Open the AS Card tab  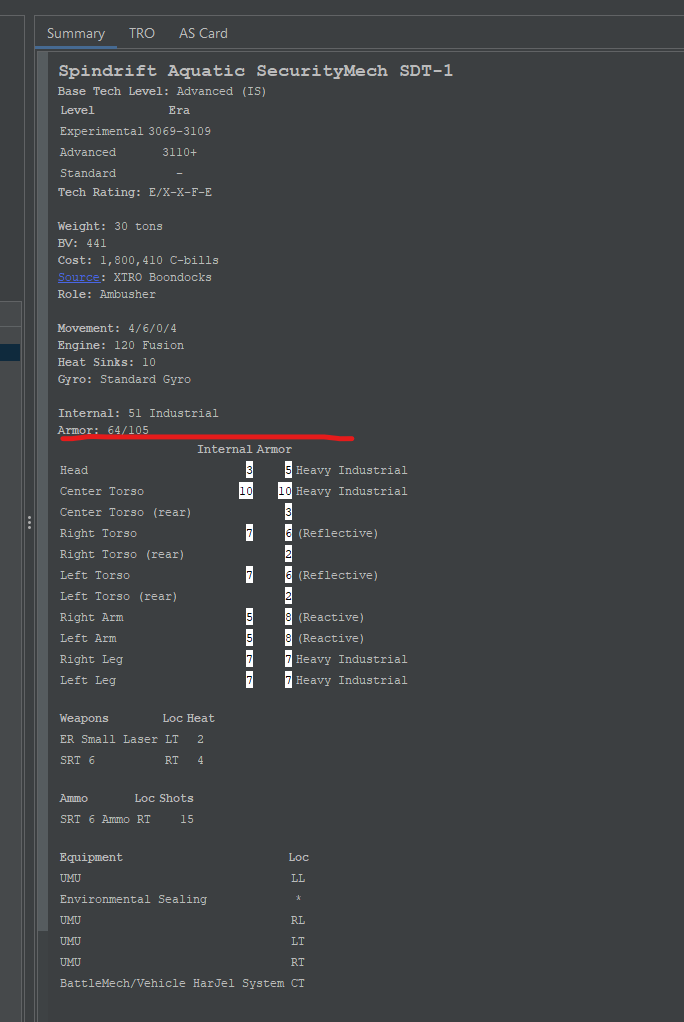click(x=203, y=33)
